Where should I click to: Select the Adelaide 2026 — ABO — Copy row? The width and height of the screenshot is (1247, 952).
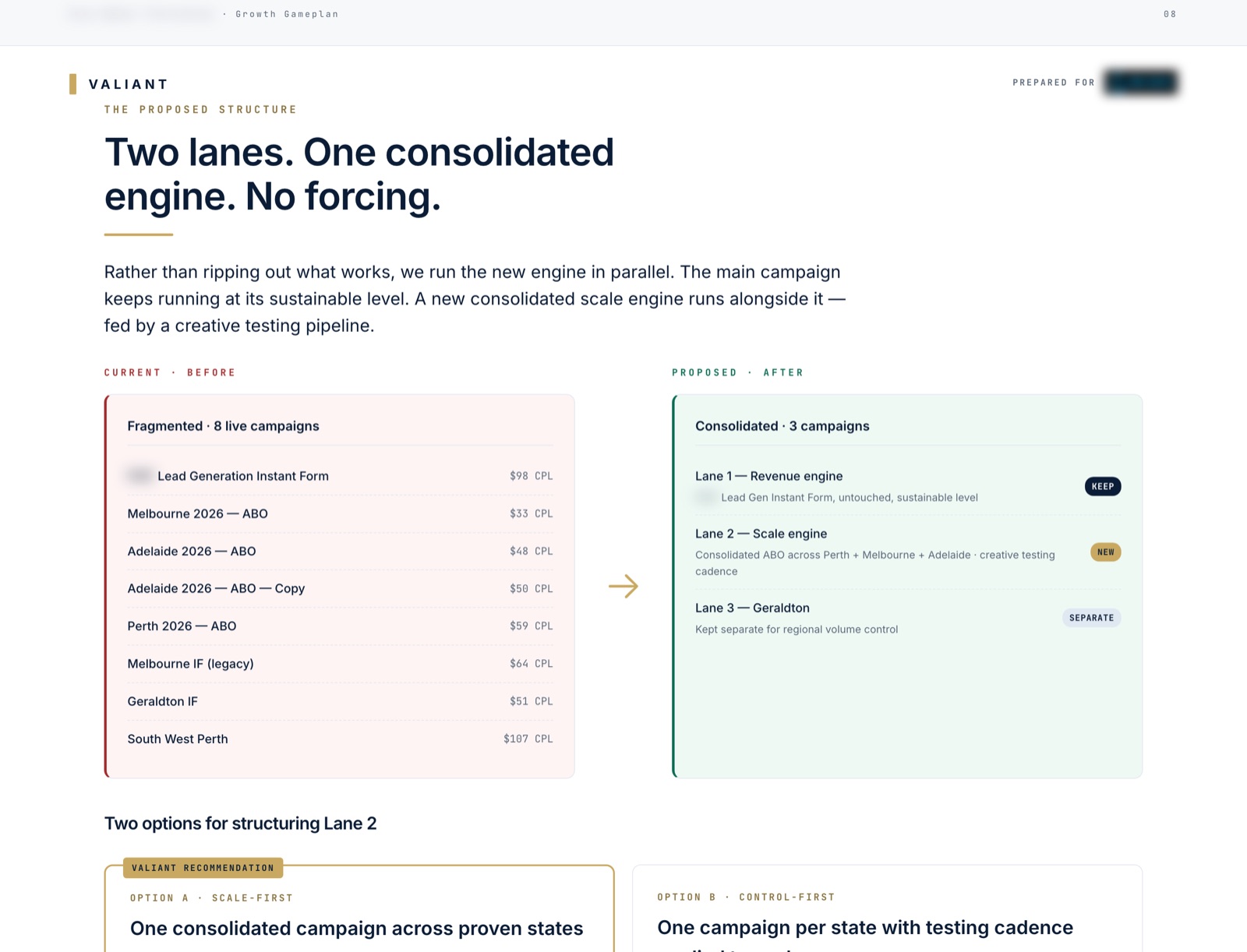click(x=340, y=588)
